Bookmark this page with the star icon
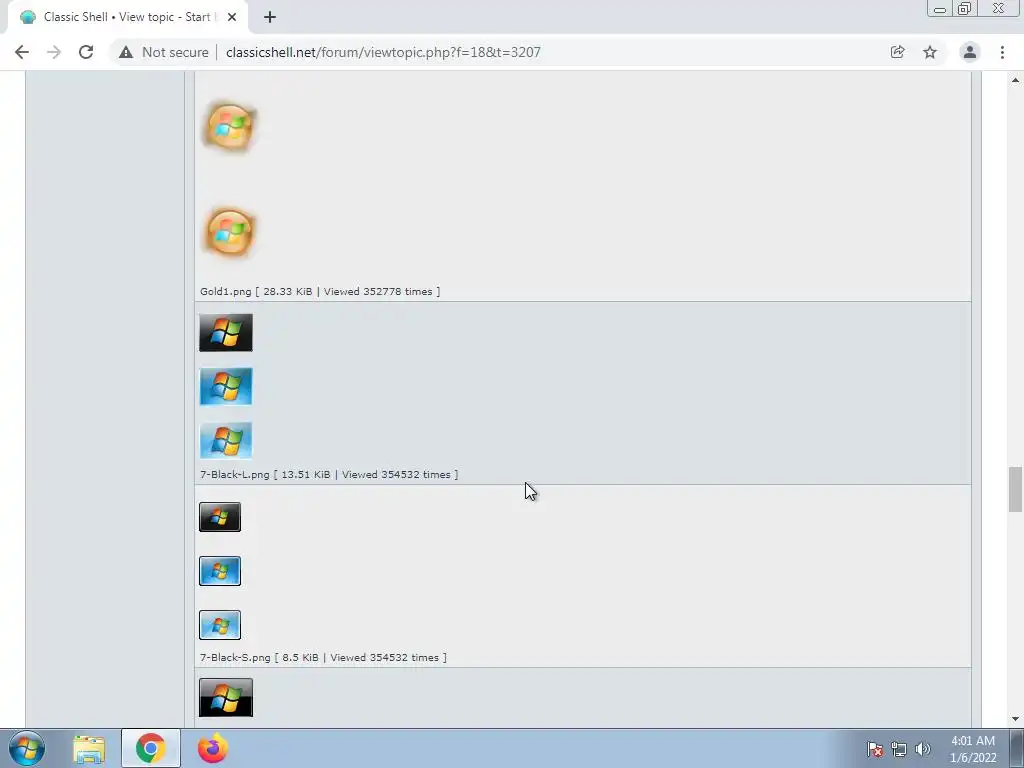The height and width of the screenshot is (768, 1024). click(930, 52)
